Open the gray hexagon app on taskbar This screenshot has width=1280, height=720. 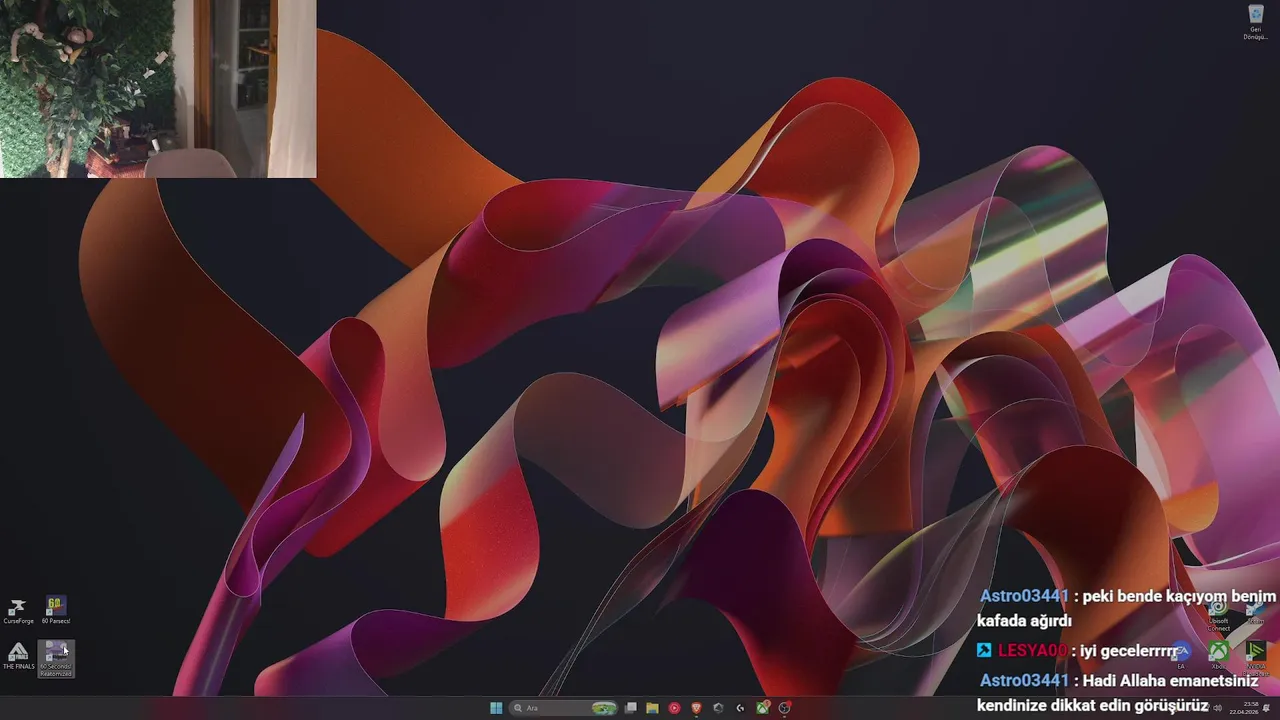pyautogui.click(x=718, y=708)
